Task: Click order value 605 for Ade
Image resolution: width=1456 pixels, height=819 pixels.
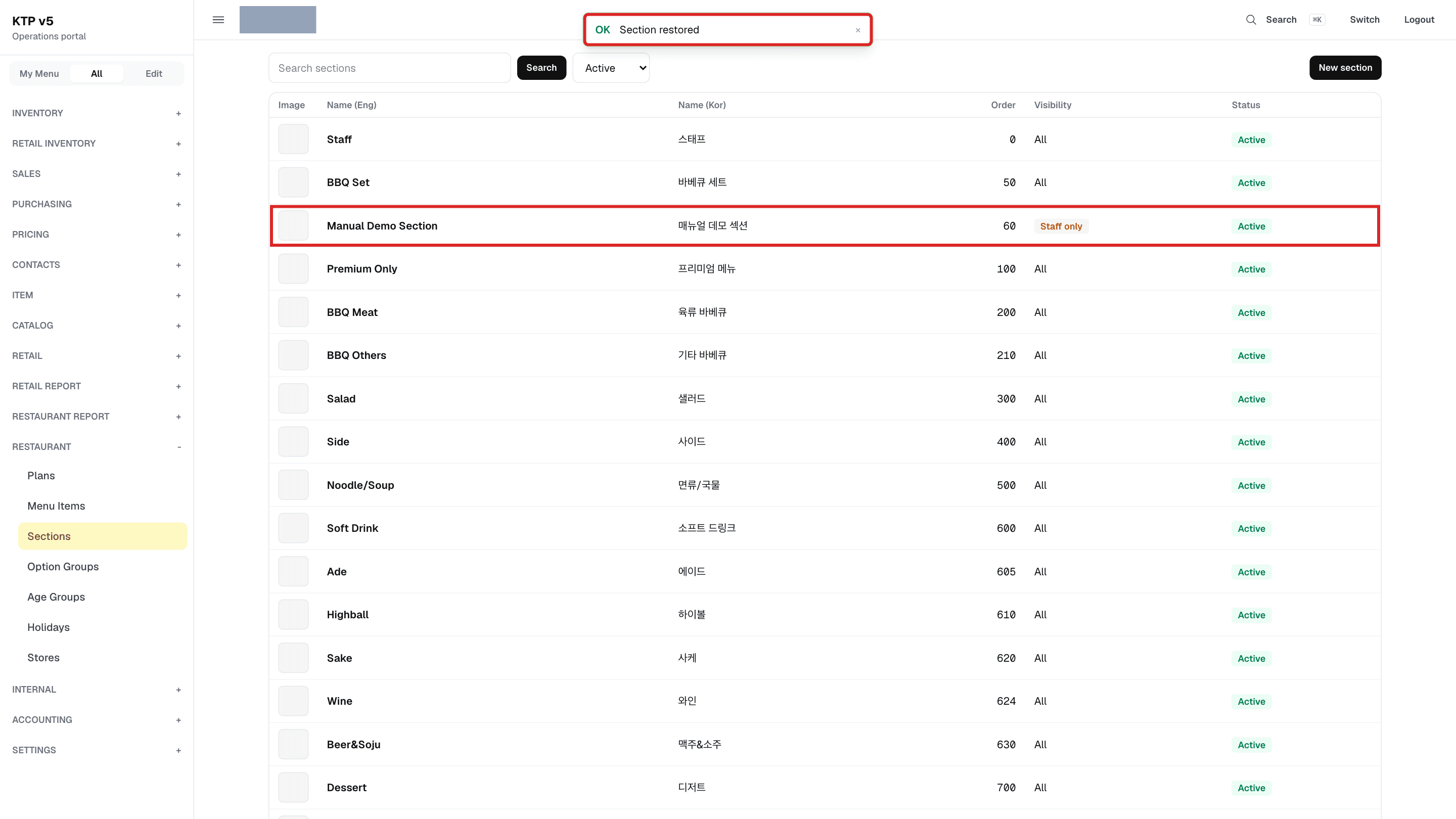Action: coord(1006,571)
